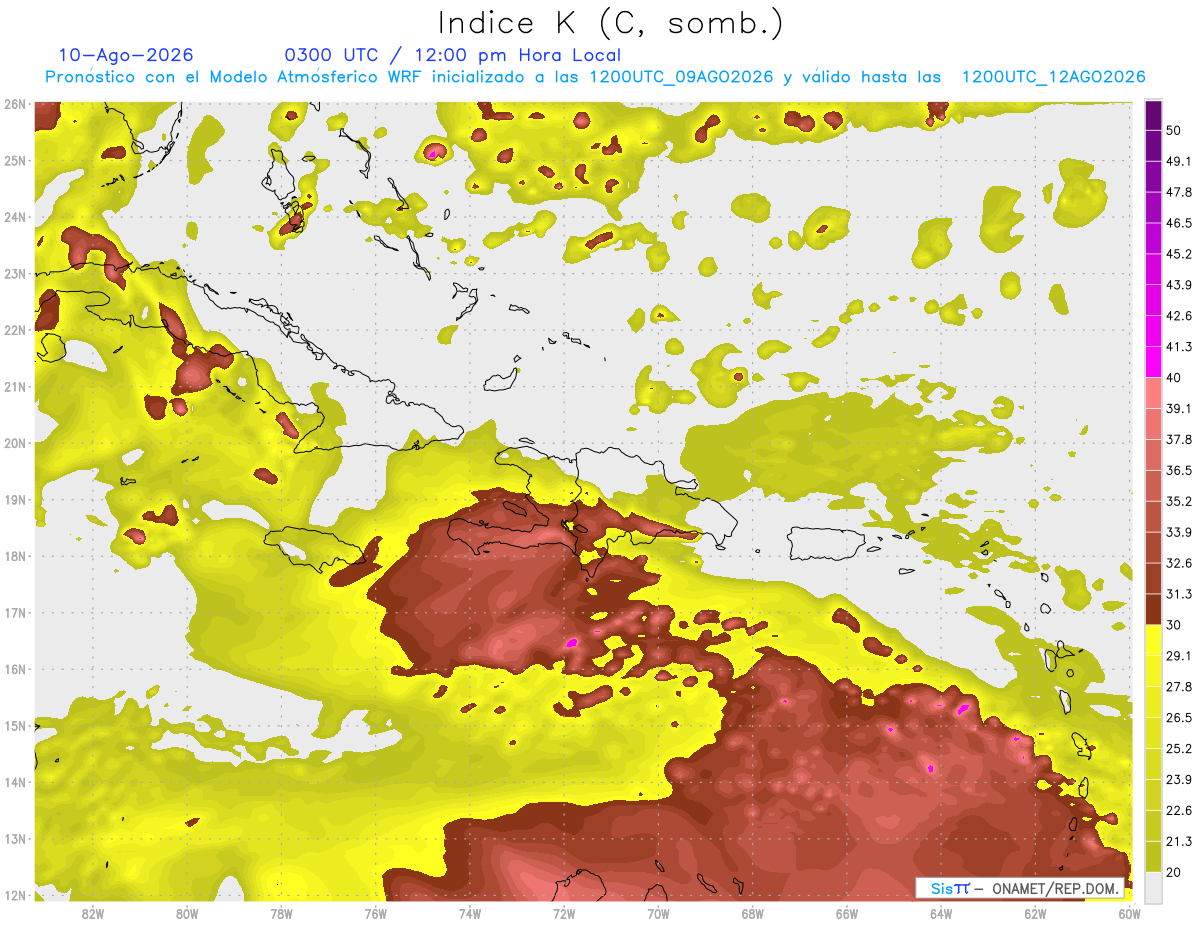
Task: Click the color scale value '22.6'
Action: tap(1178, 810)
